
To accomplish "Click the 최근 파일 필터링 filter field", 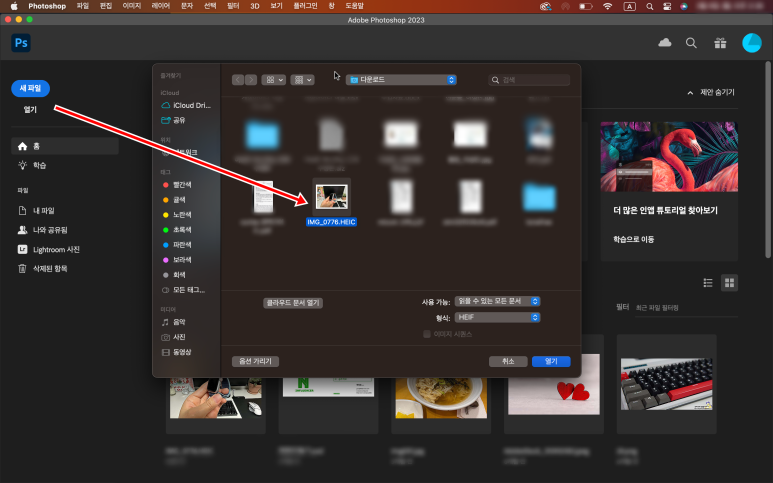I will pyautogui.click(x=686, y=308).
